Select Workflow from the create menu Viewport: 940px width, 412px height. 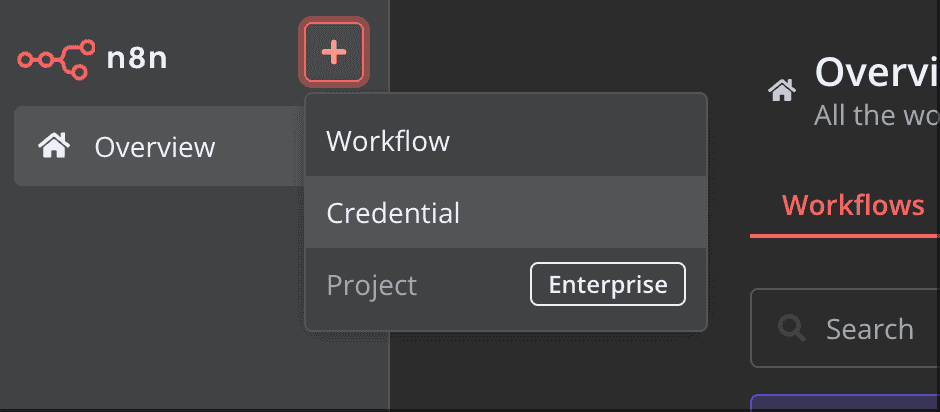[x=388, y=141]
